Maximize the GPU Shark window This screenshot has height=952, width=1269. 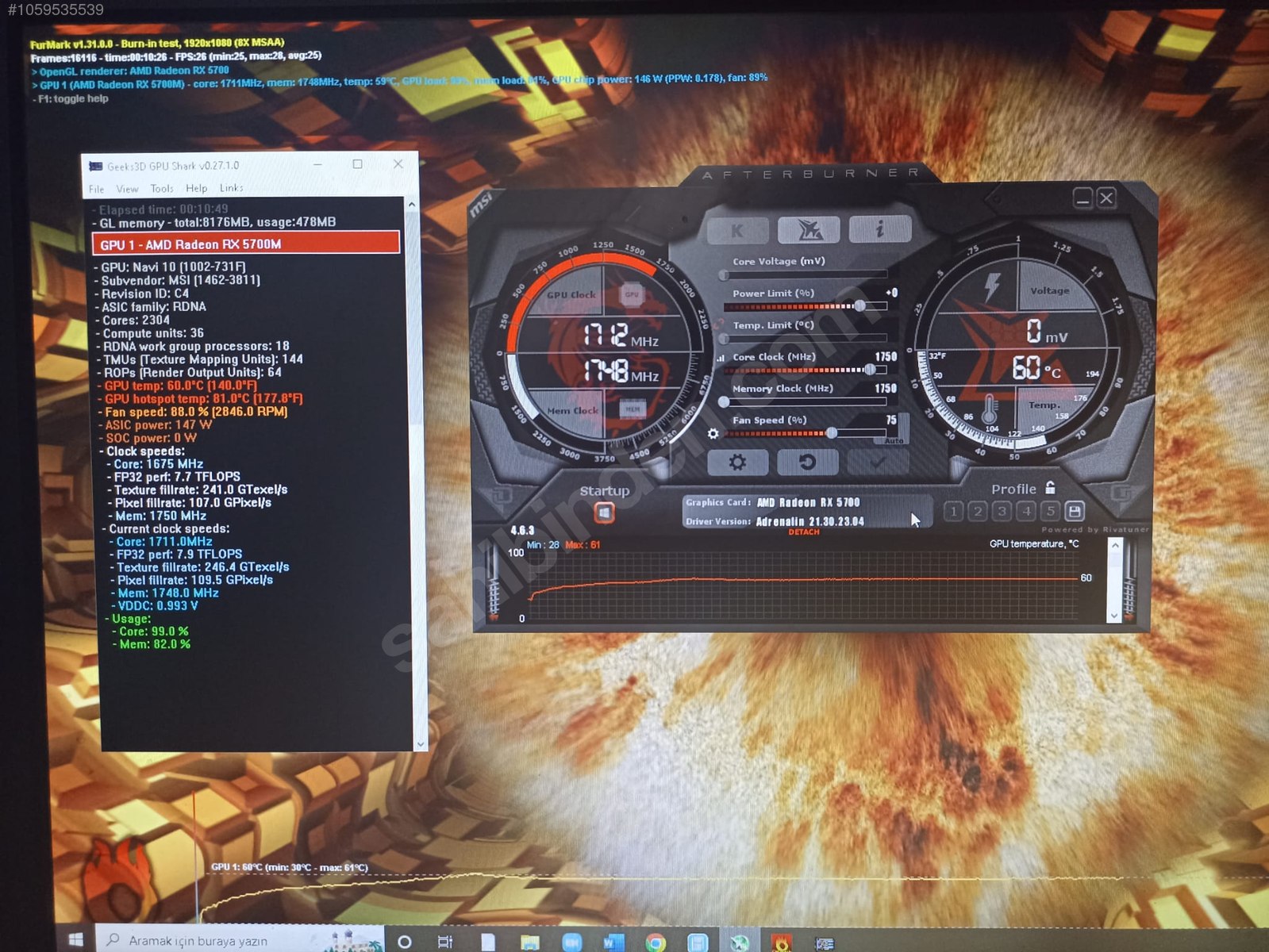(x=357, y=164)
